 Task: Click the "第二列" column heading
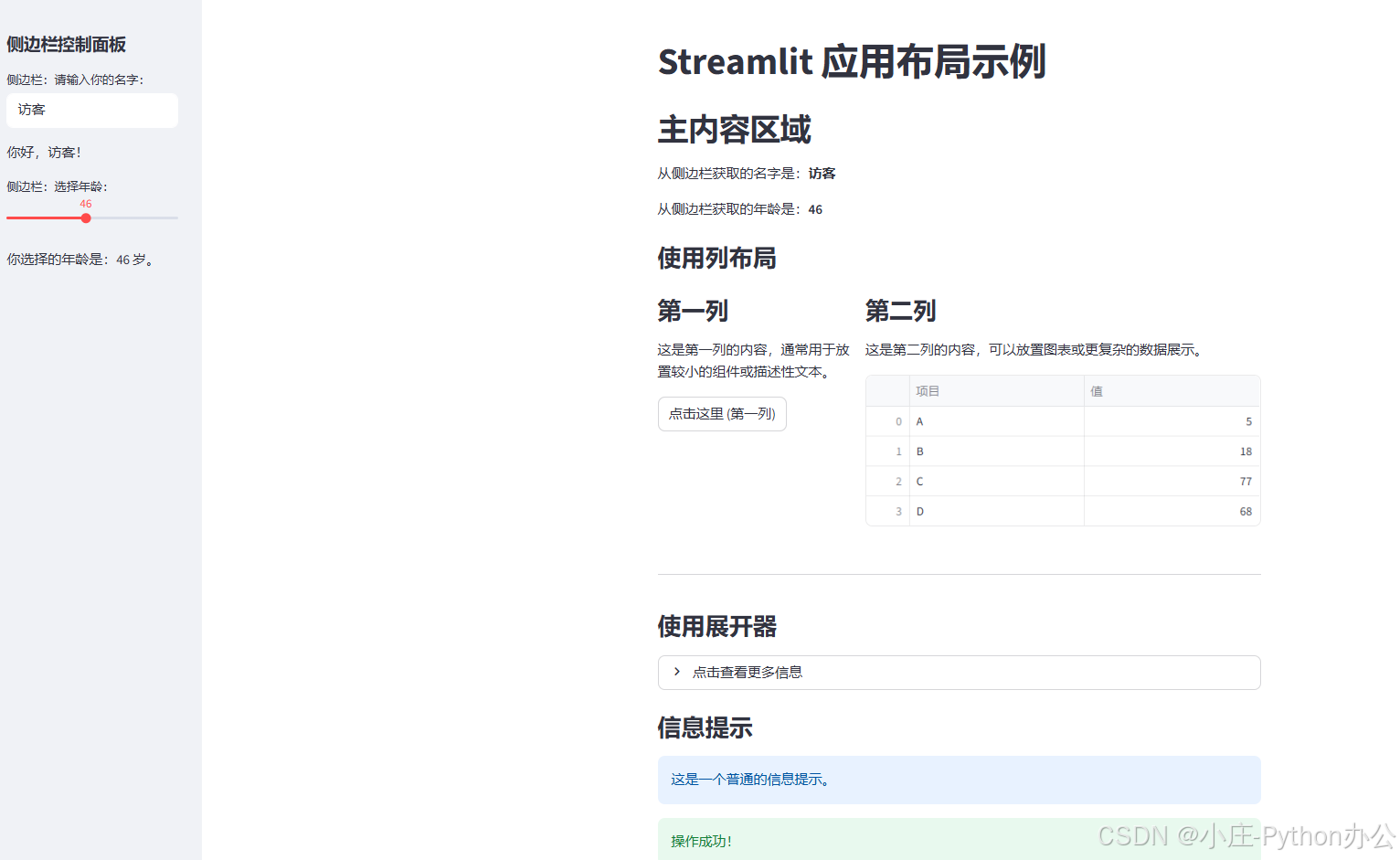coord(900,311)
